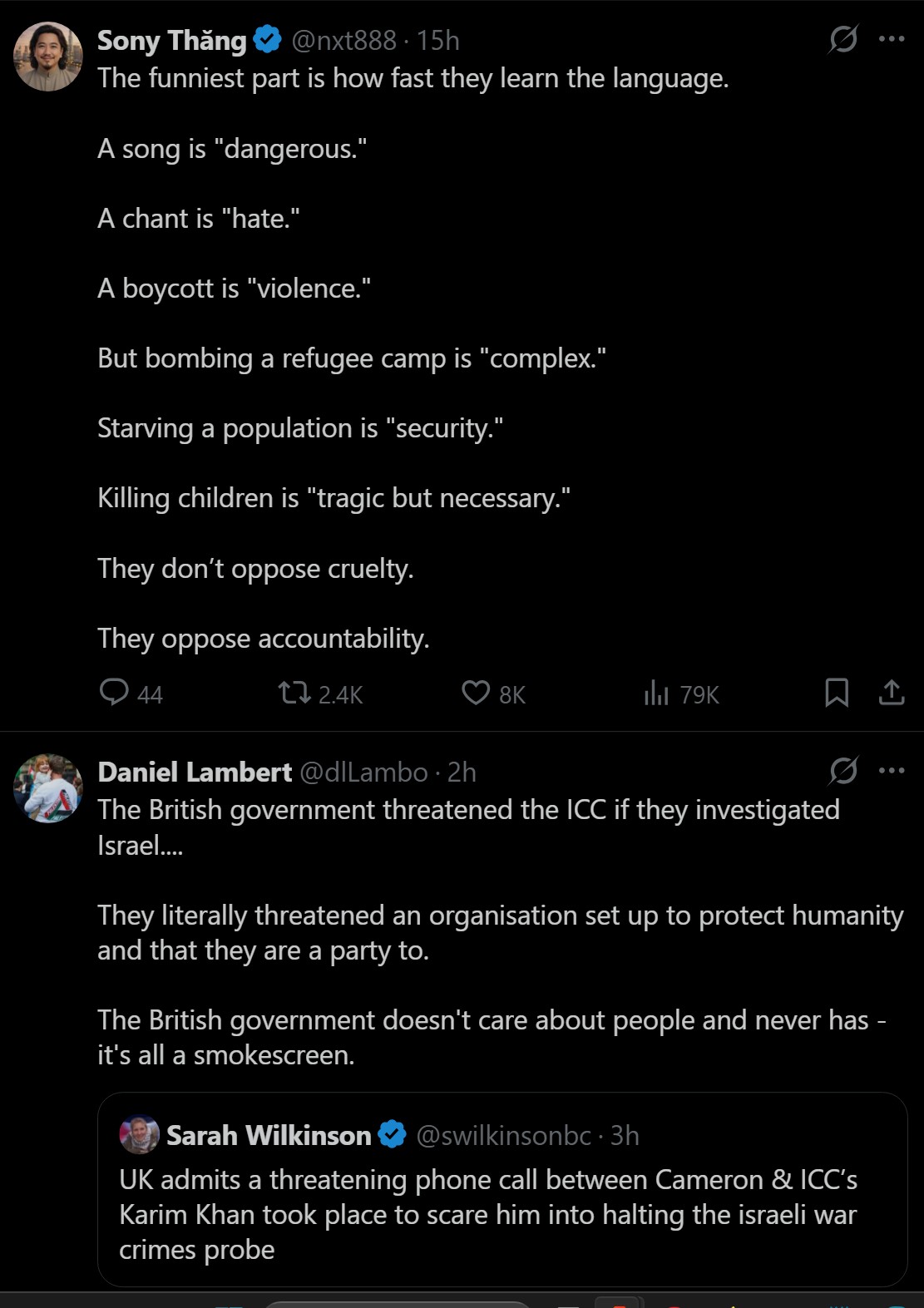924x1308 pixels.
Task: Open more options on Daniel Lambert's post
Action: pyautogui.click(x=892, y=771)
